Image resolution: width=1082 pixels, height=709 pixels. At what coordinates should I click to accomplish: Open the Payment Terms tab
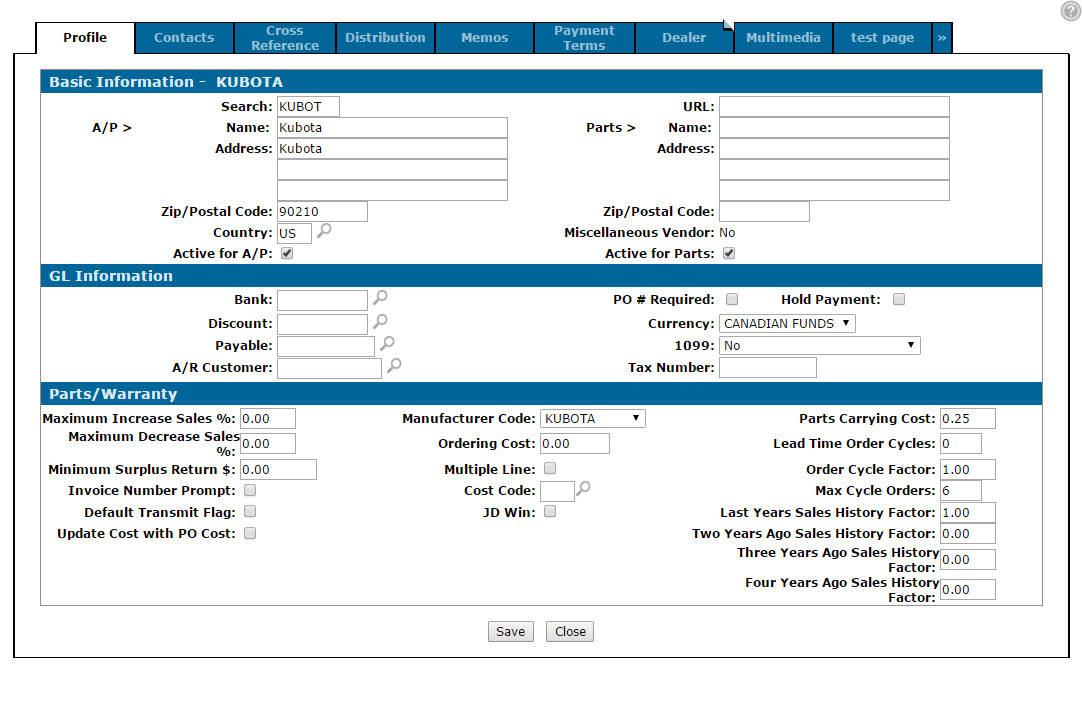[584, 38]
